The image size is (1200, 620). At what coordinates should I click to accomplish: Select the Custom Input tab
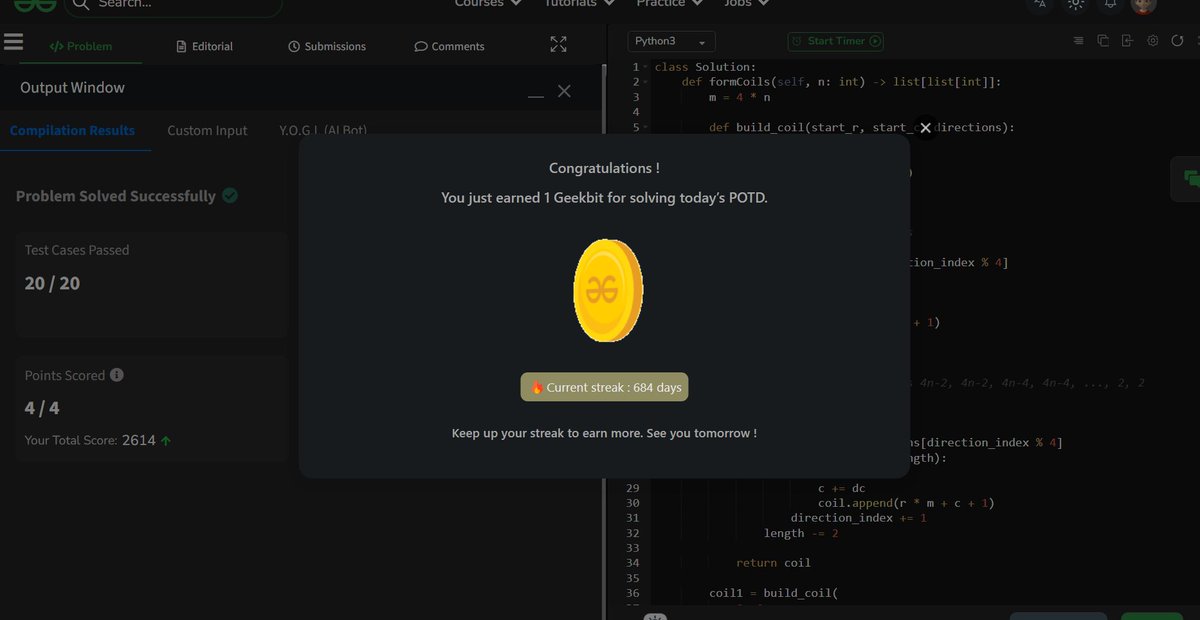(x=207, y=130)
